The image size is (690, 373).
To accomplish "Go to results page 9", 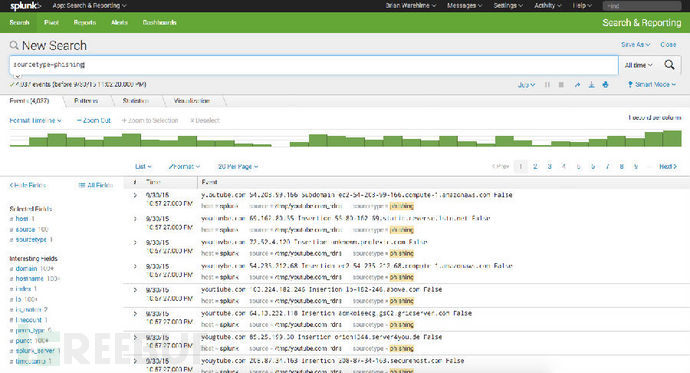I will pyautogui.click(x=636, y=166).
